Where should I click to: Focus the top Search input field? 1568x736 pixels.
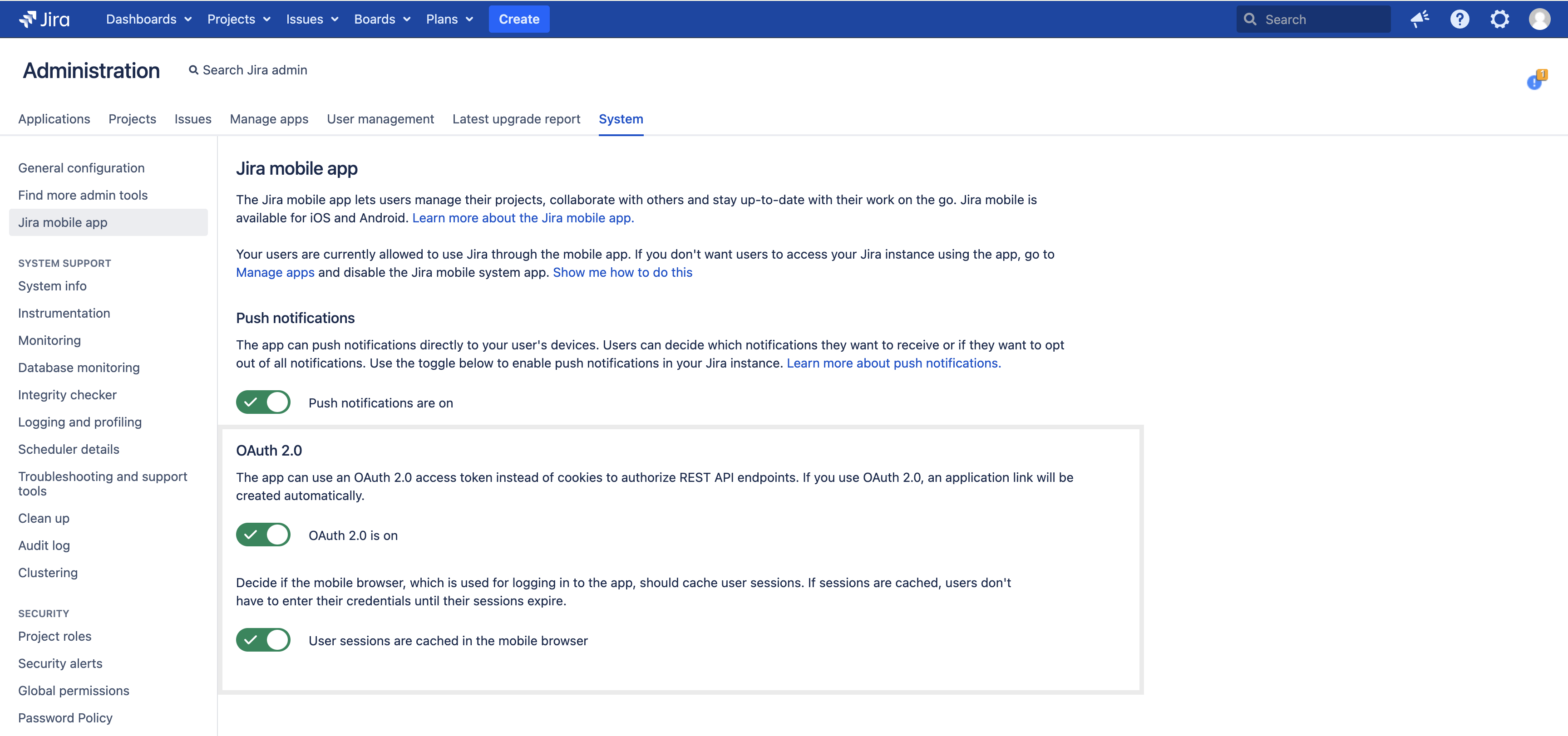[x=1314, y=20]
